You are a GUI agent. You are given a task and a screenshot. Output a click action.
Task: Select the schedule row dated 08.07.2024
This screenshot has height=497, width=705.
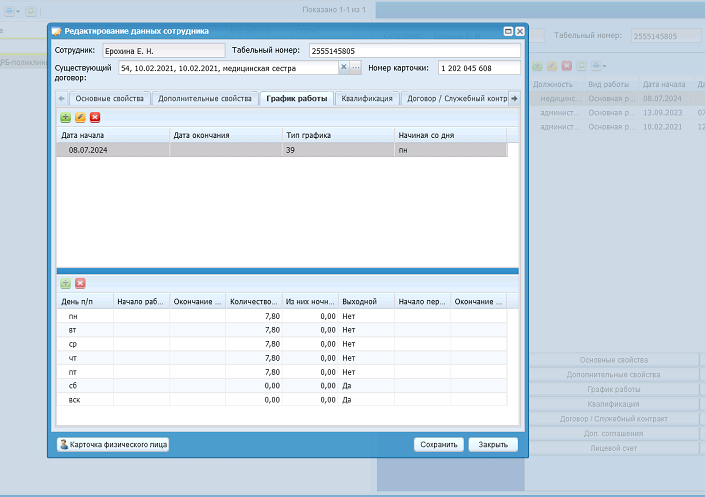[282, 150]
